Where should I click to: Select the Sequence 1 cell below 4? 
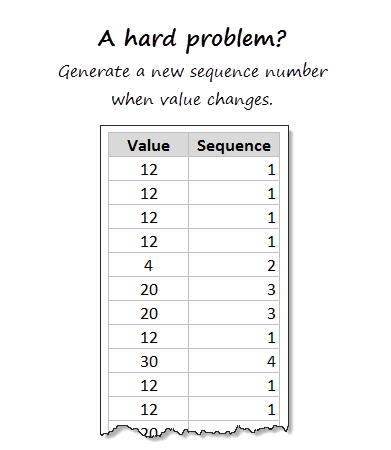234,385
